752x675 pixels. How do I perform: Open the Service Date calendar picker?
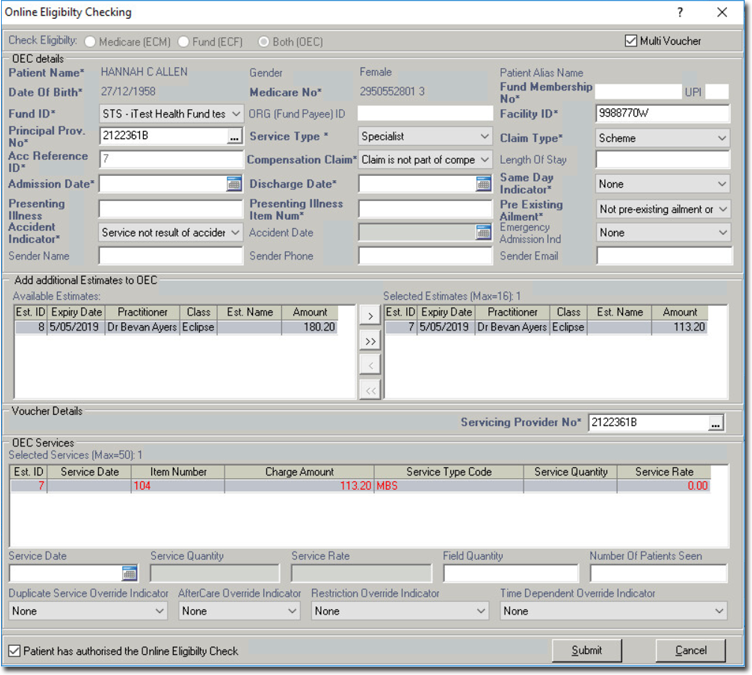click(x=129, y=573)
